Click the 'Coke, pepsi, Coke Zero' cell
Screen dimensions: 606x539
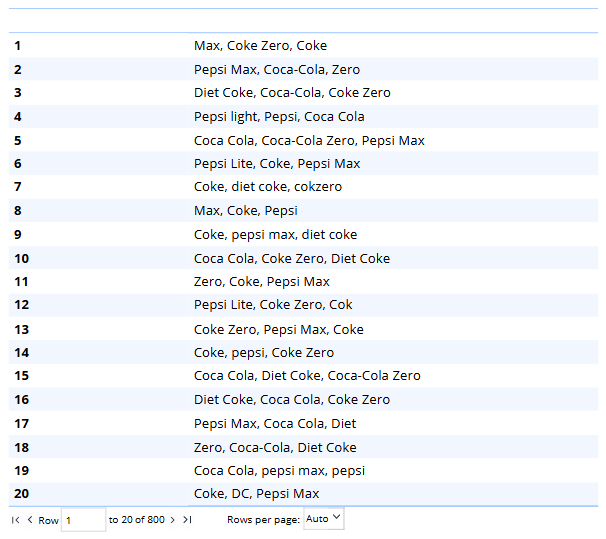point(264,353)
